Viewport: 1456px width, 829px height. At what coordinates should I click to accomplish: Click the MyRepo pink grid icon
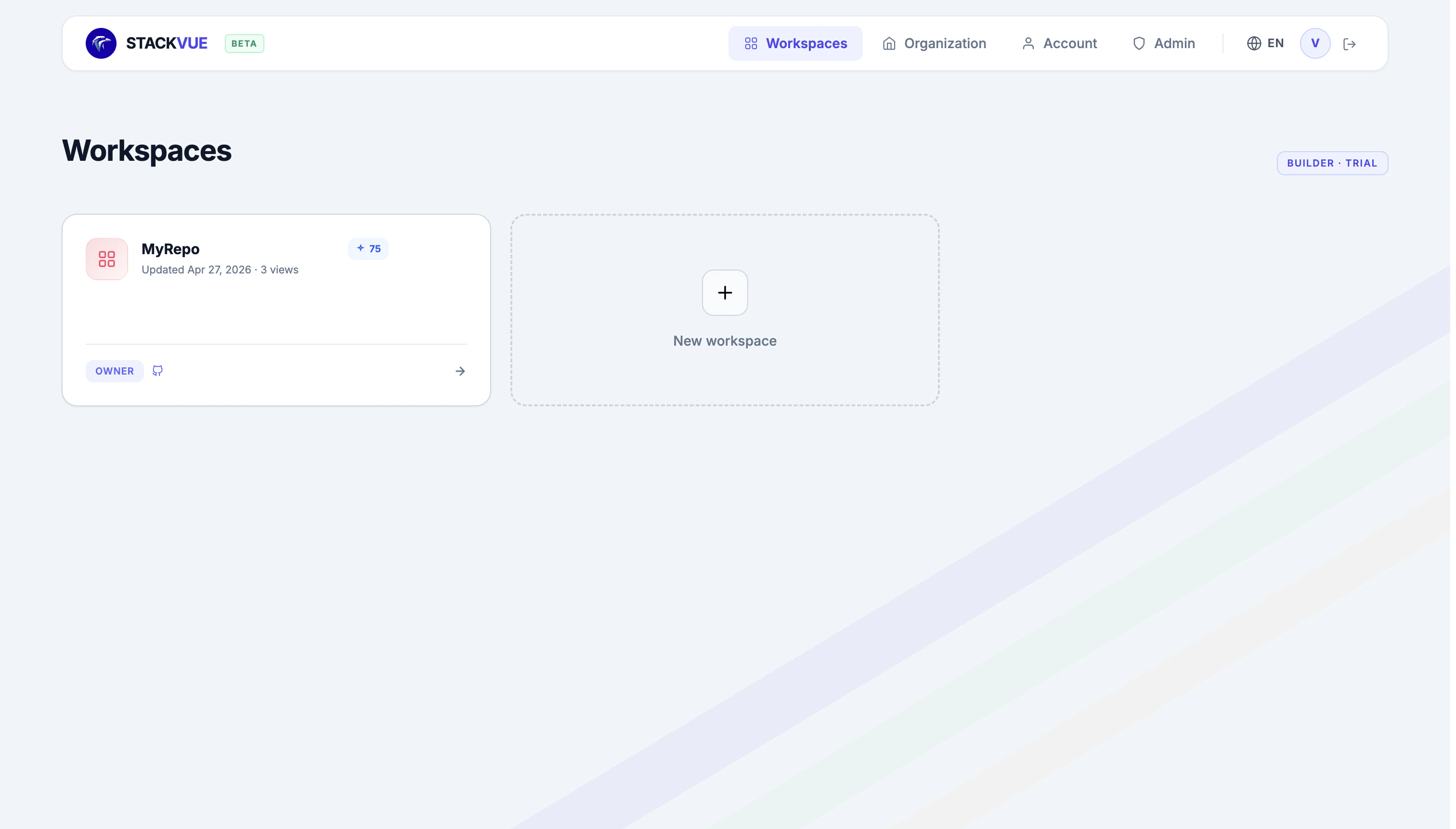tap(106, 259)
